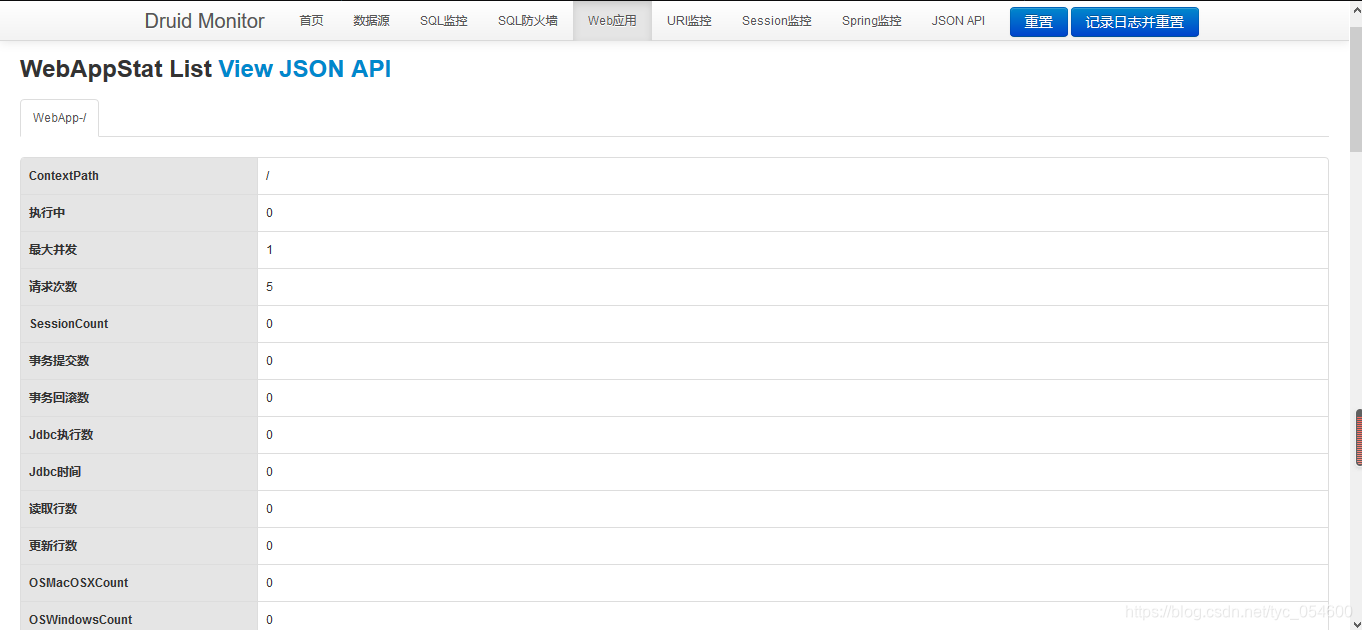Select the WebApp-/ tab

pos(59,118)
